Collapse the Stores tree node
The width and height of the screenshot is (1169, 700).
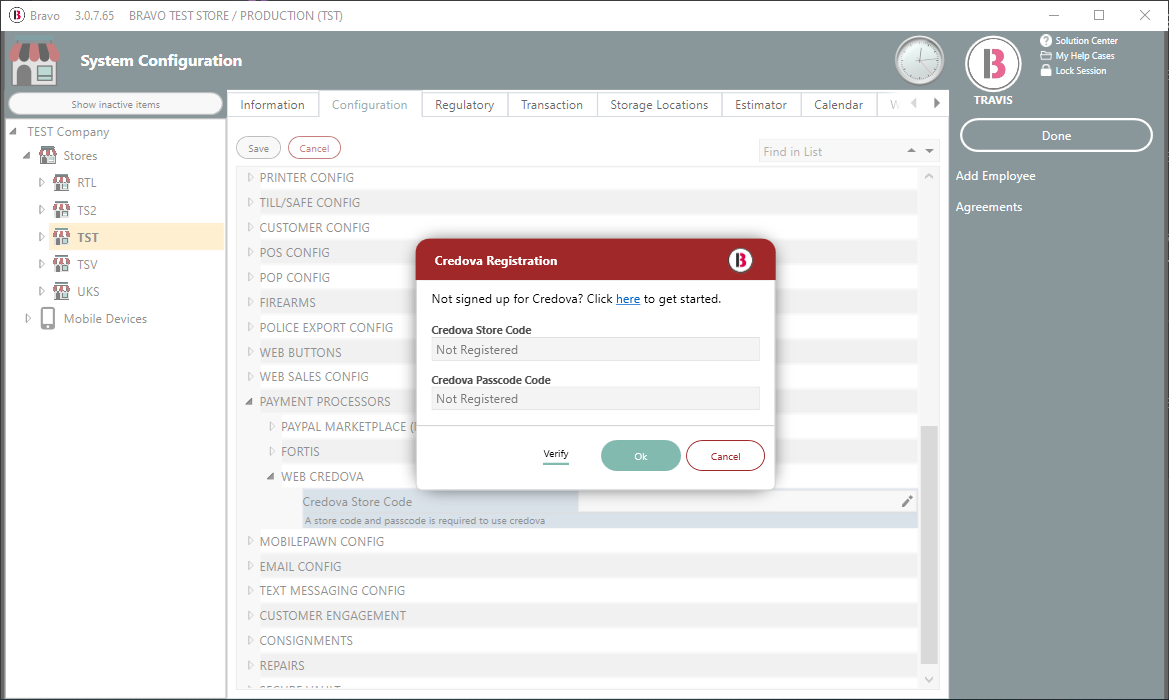pyautogui.click(x=27, y=156)
